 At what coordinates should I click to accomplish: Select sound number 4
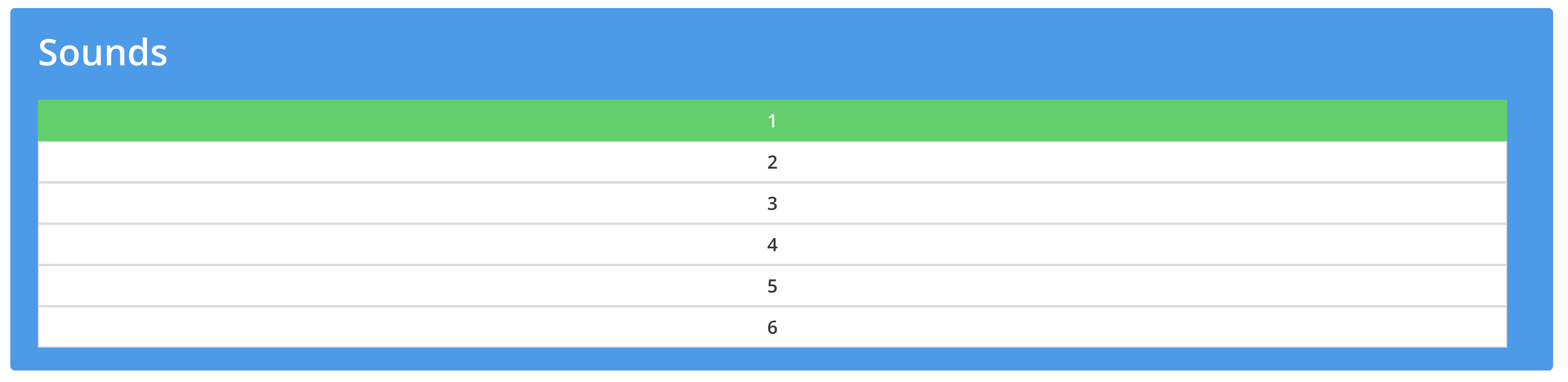click(x=772, y=245)
